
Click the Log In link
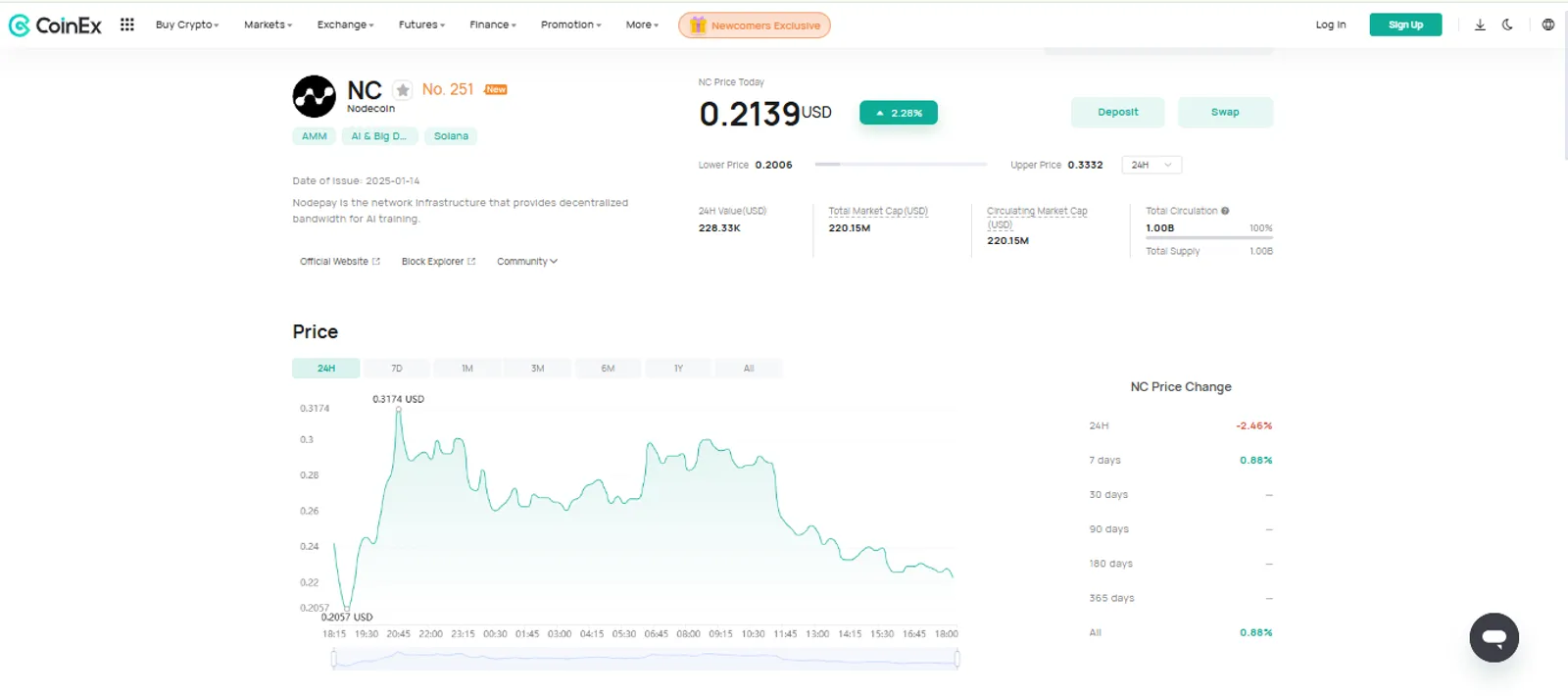(x=1331, y=25)
